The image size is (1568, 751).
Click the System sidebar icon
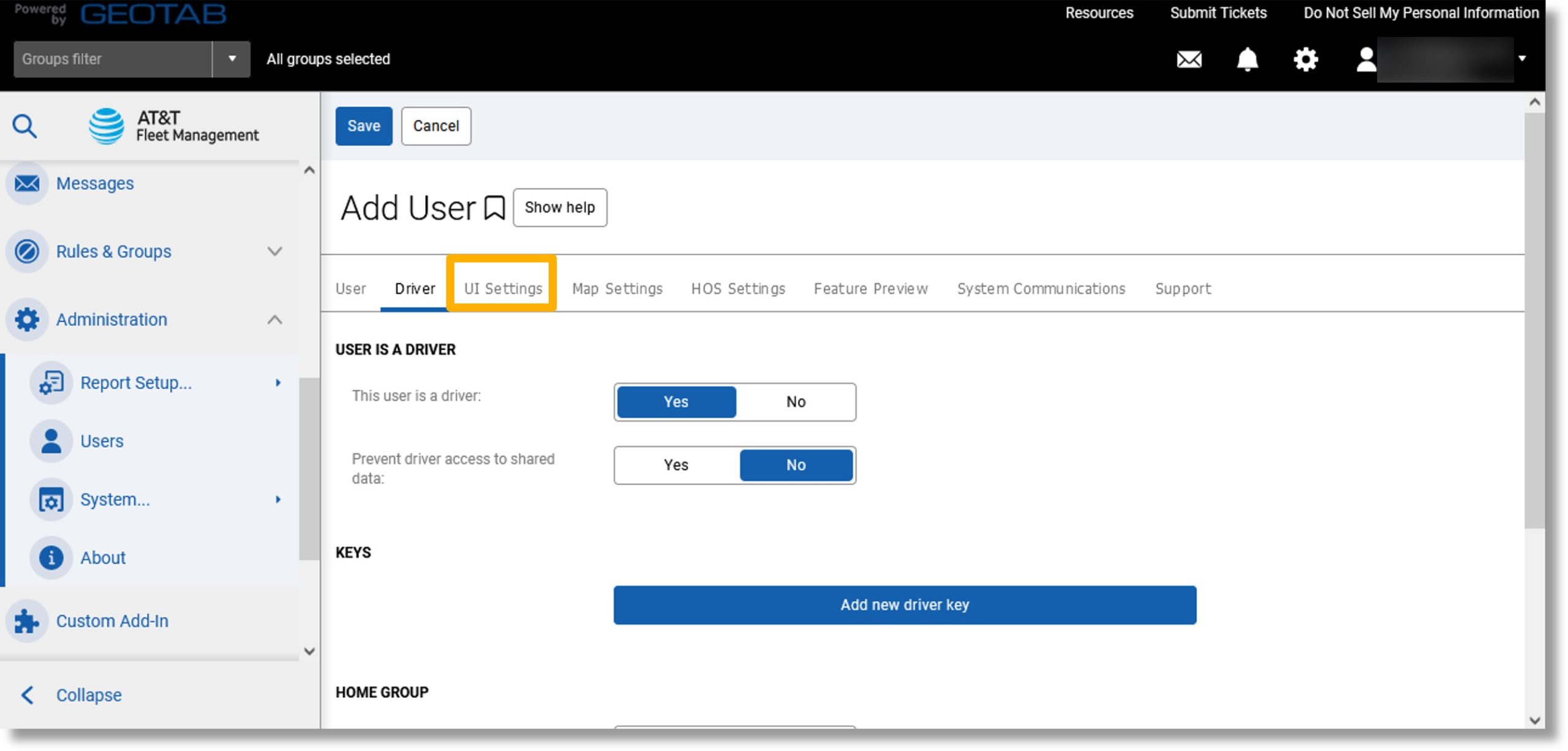50,499
